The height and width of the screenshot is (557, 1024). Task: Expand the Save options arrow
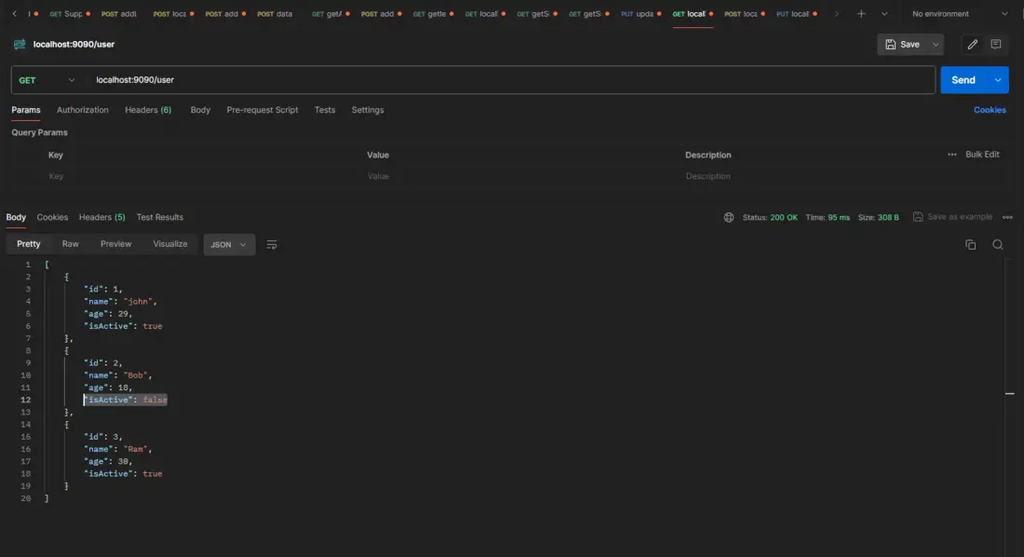point(936,44)
